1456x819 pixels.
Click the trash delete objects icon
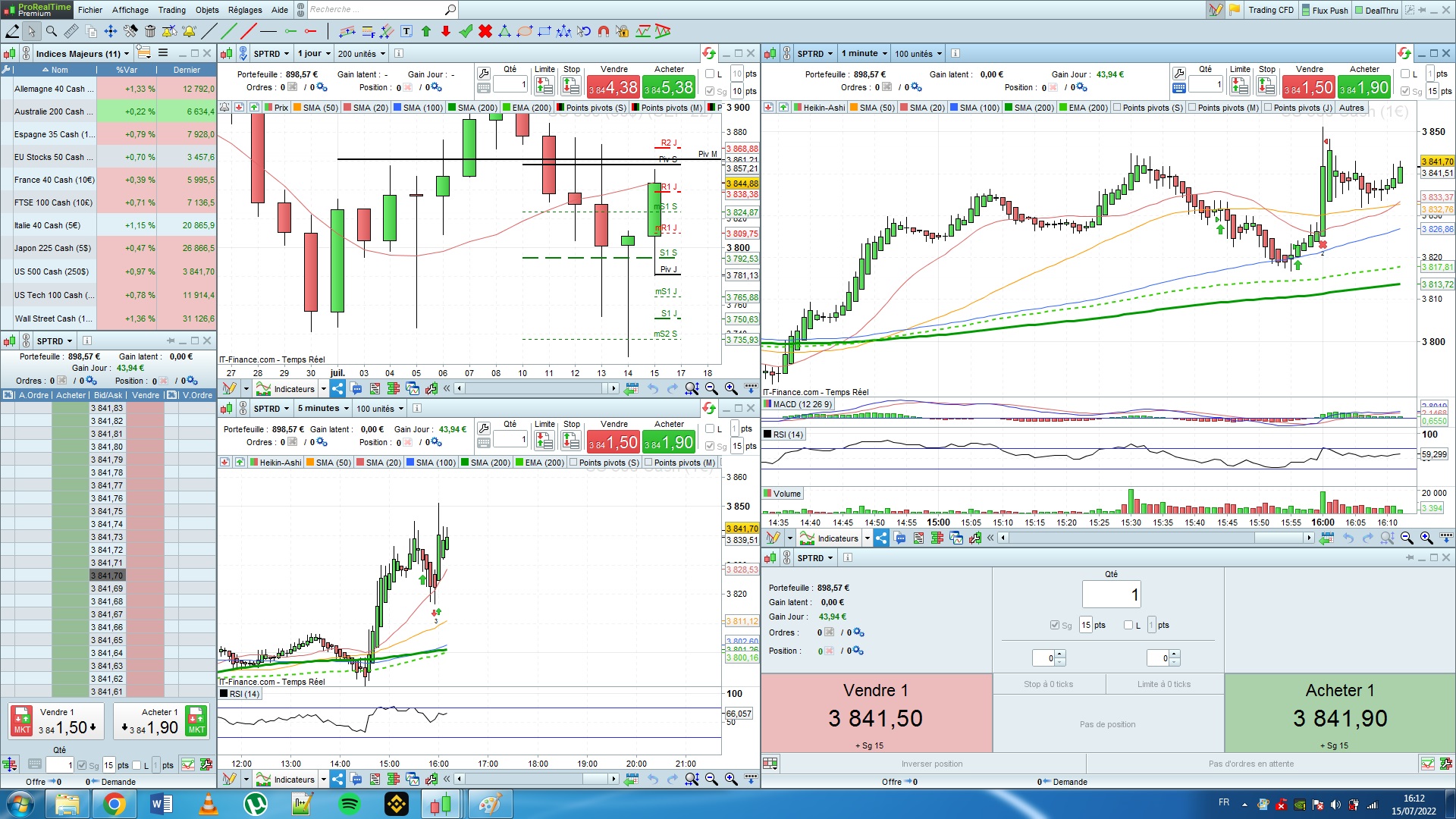click(x=150, y=31)
